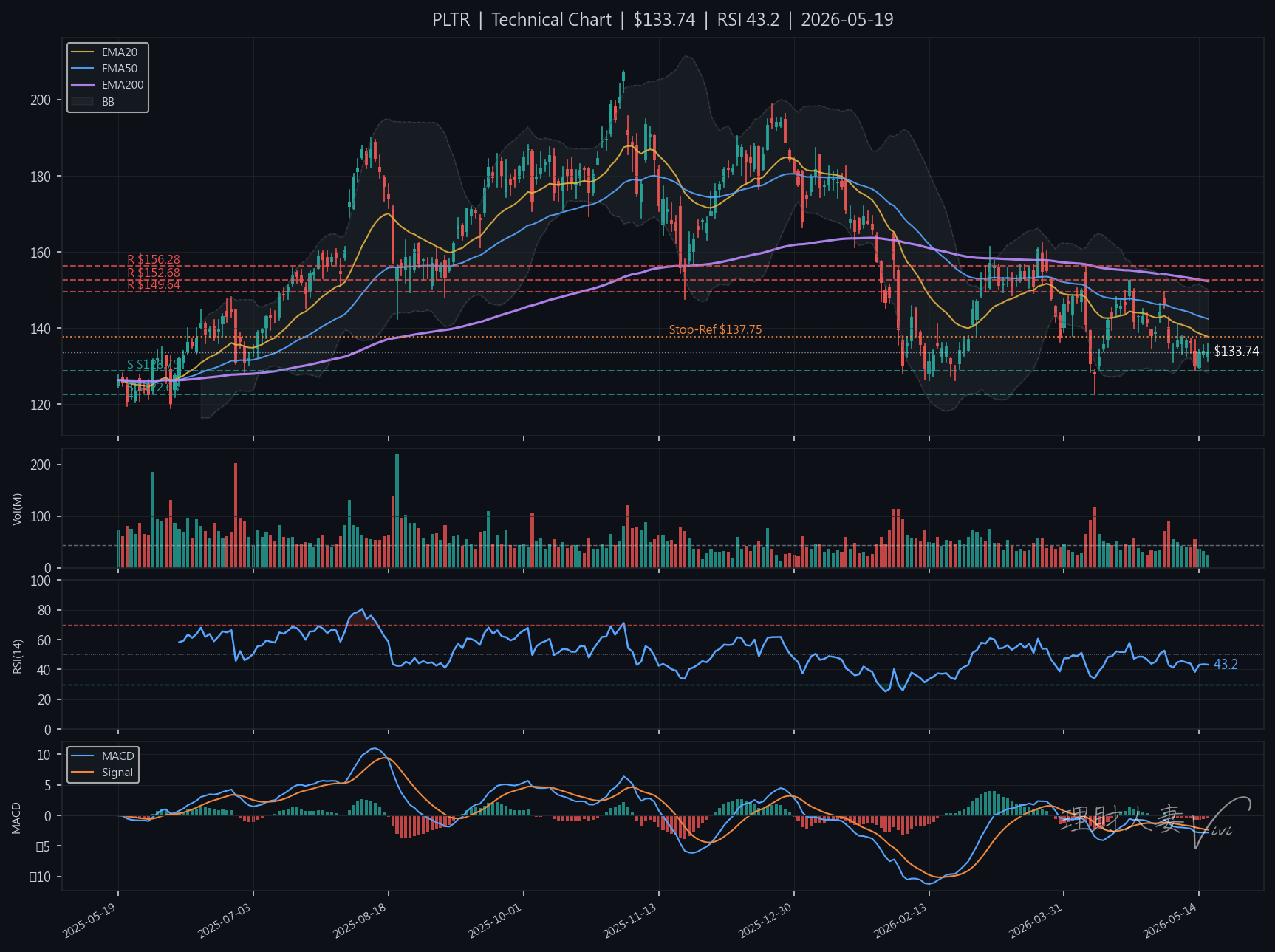The image size is (1275, 952).
Task: Click the vertical MACD axis title
Action: tap(17, 818)
